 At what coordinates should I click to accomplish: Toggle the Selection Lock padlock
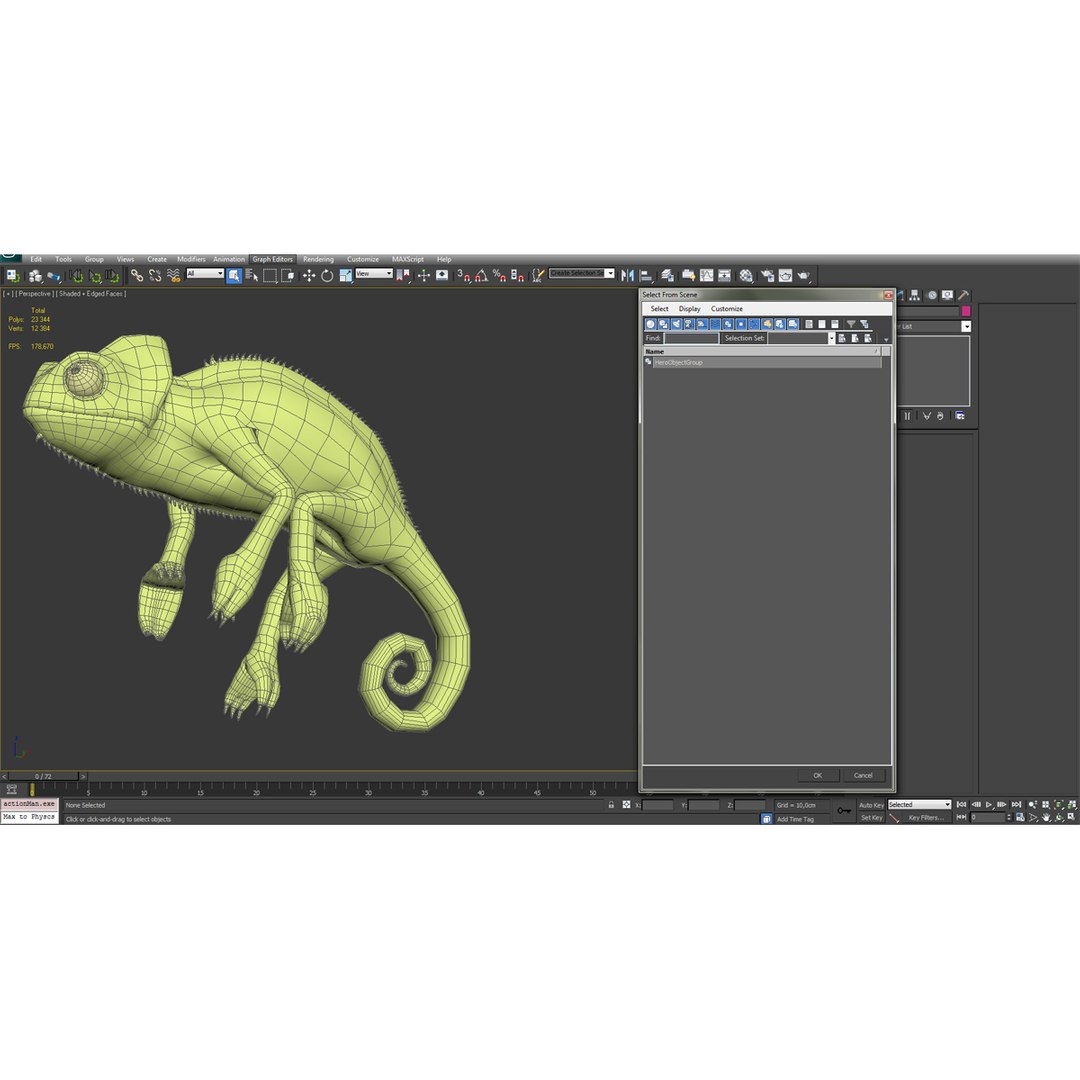click(611, 804)
